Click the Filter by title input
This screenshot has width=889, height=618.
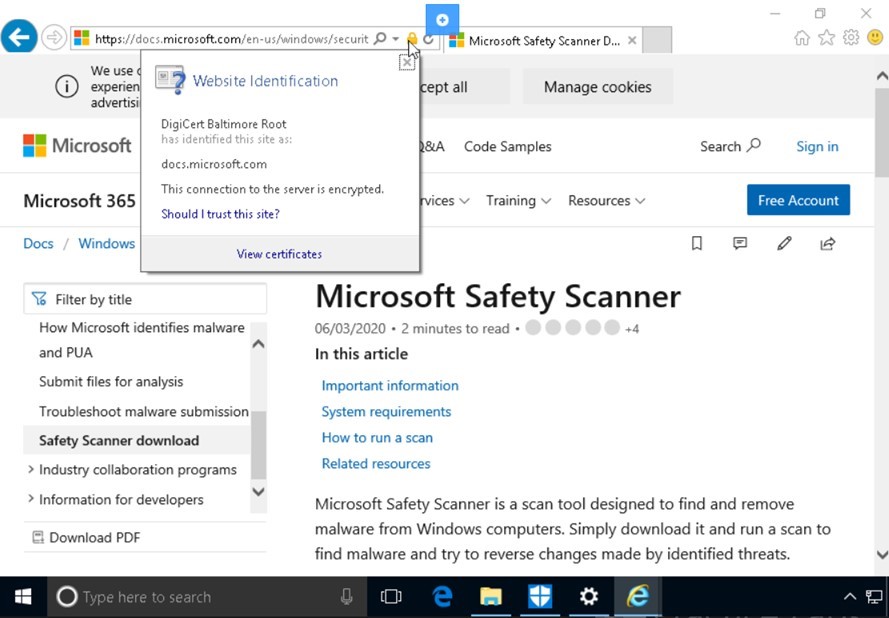coord(145,299)
